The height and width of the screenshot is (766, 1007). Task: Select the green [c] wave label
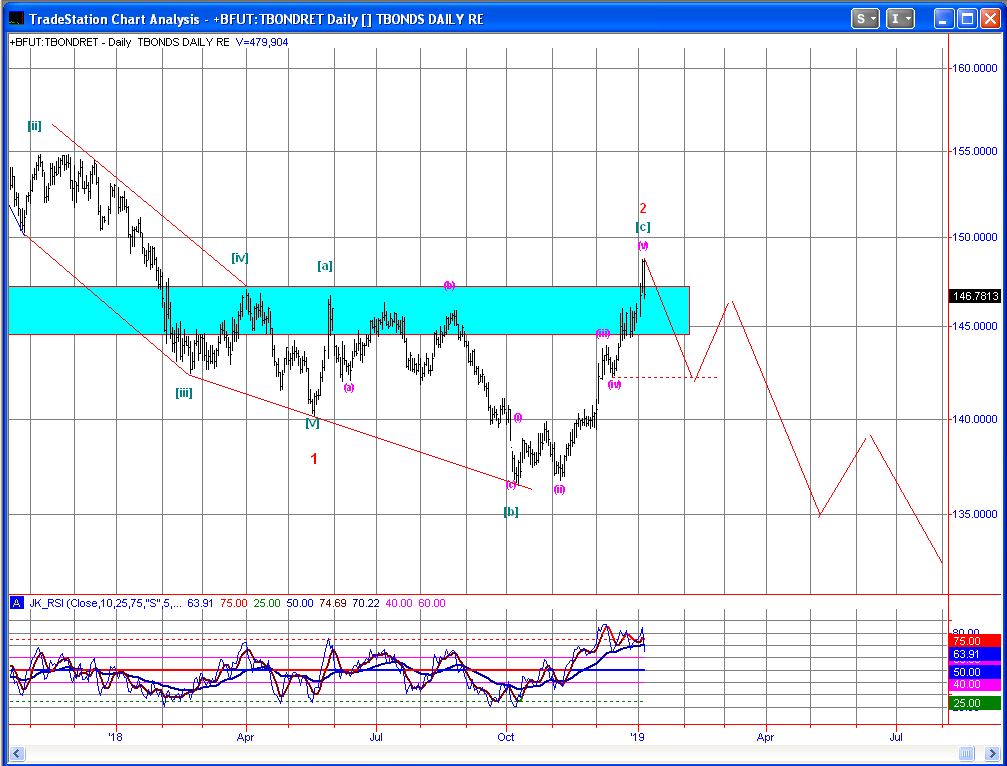click(643, 227)
